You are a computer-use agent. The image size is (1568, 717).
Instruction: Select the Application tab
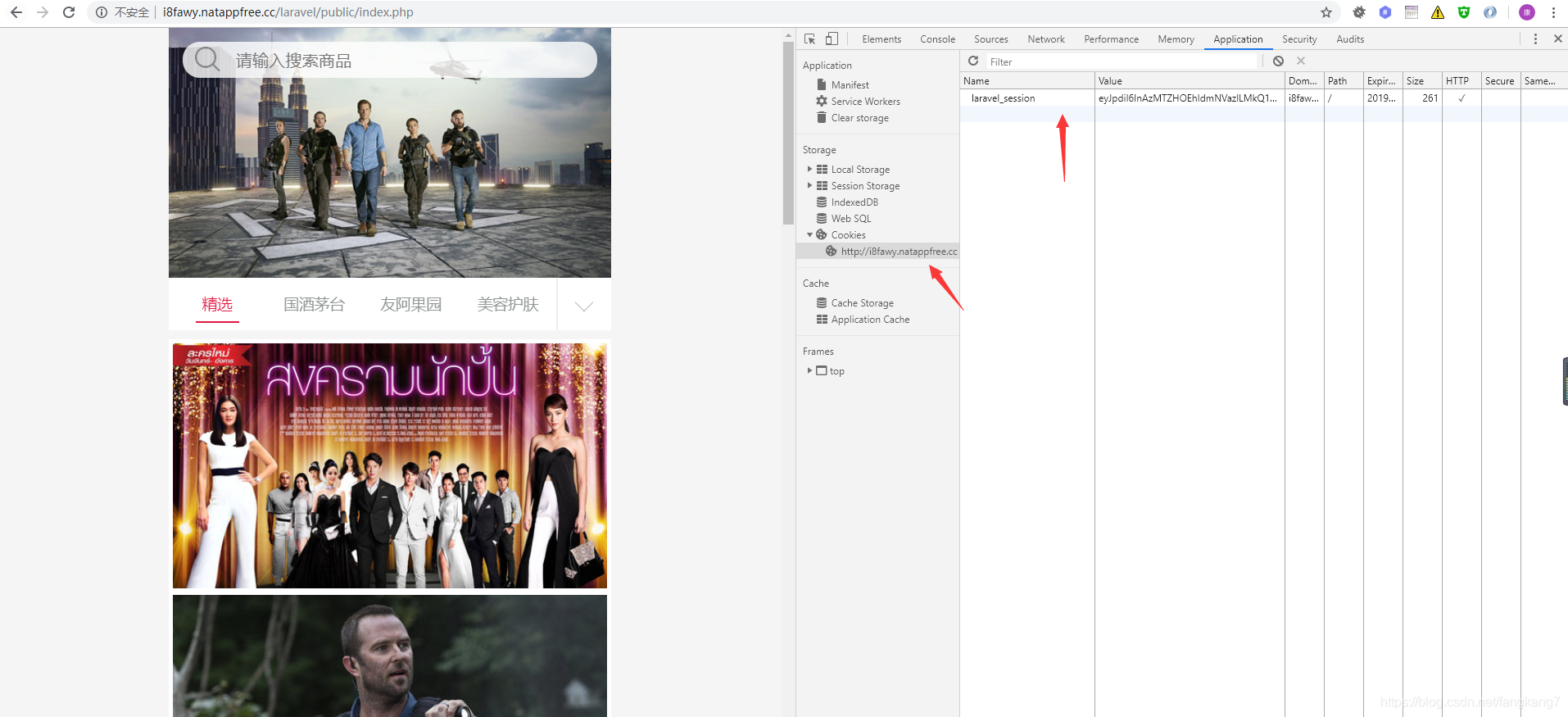pyautogui.click(x=1238, y=39)
